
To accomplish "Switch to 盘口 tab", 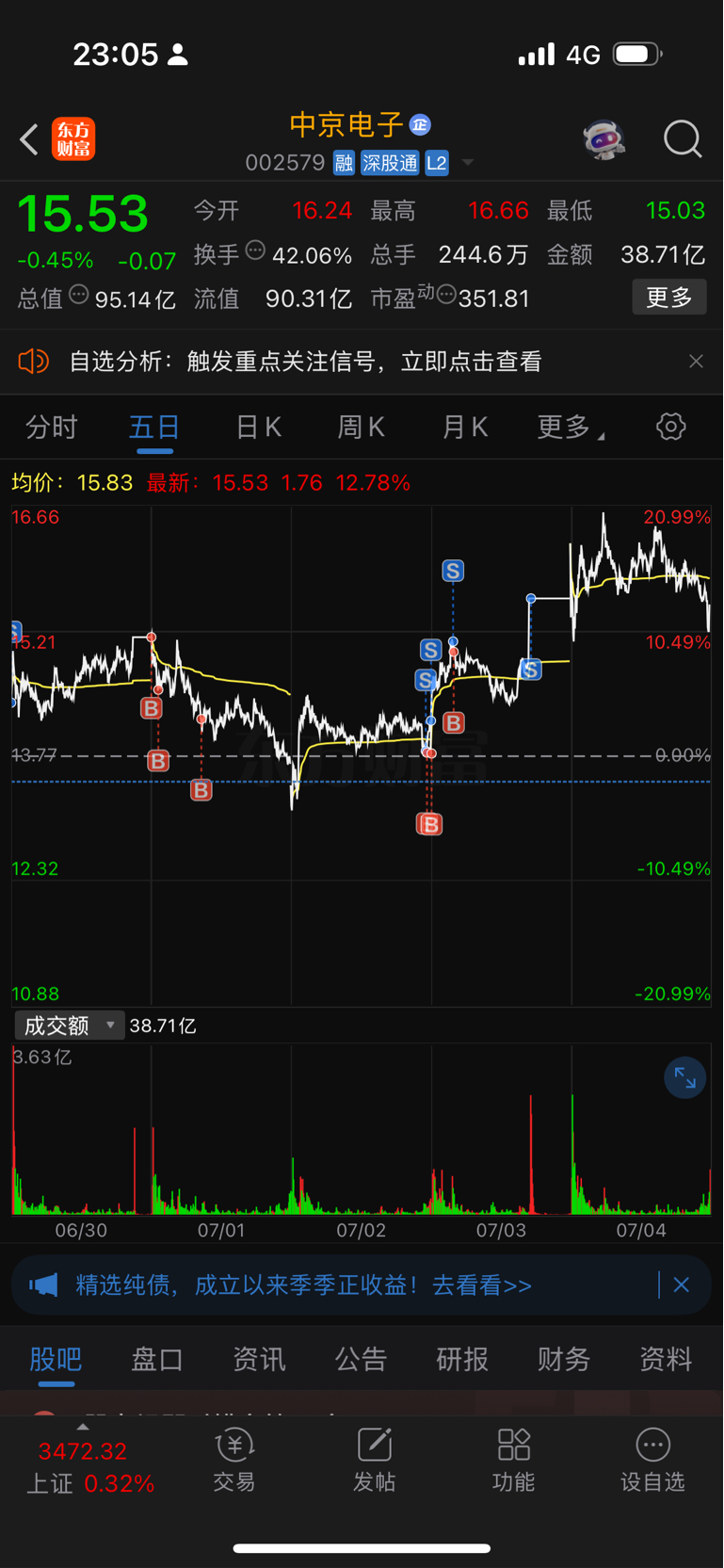I will click(157, 1359).
